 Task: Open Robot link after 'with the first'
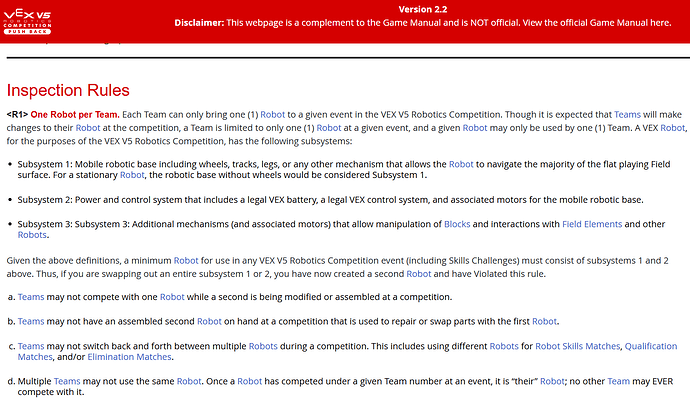tap(544, 322)
